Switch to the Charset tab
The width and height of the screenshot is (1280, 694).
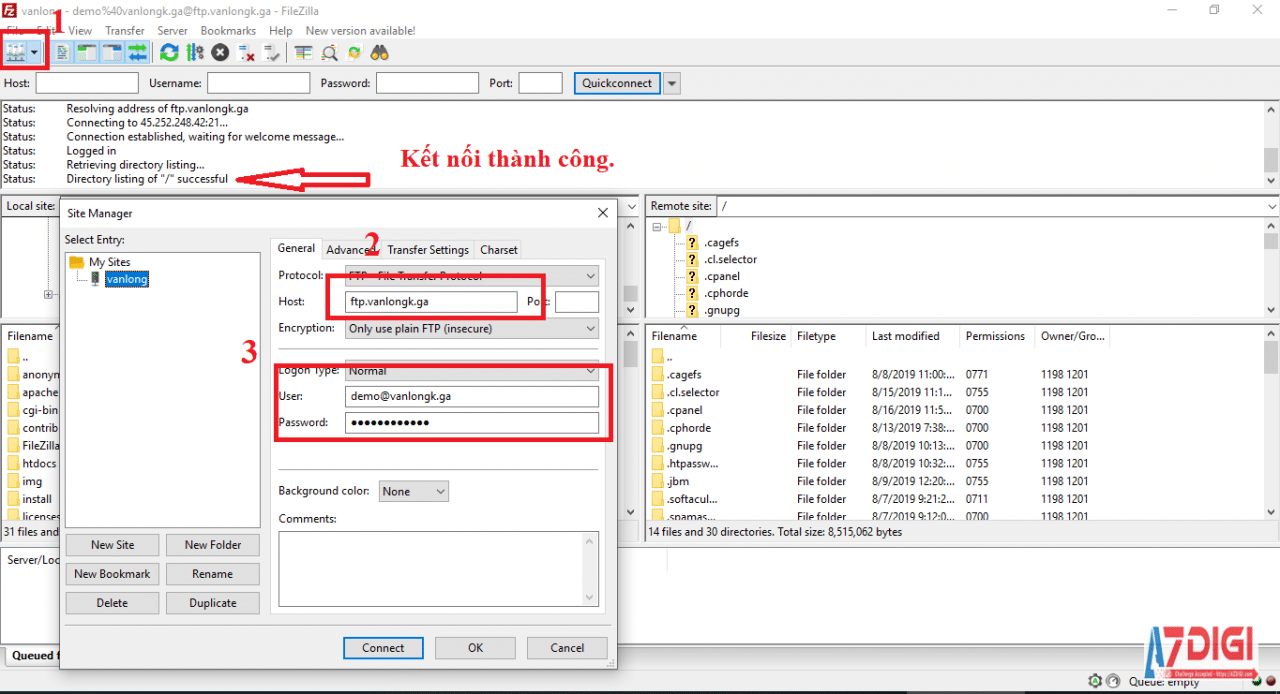pos(499,250)
